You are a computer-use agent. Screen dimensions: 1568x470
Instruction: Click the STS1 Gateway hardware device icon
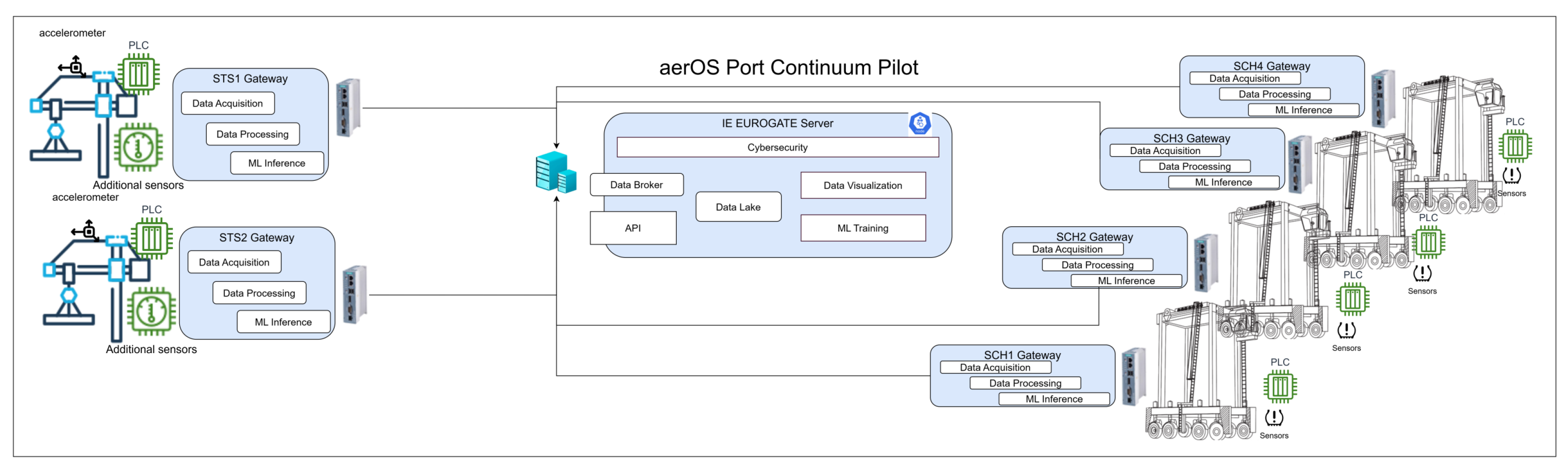[x=348, y=108]
